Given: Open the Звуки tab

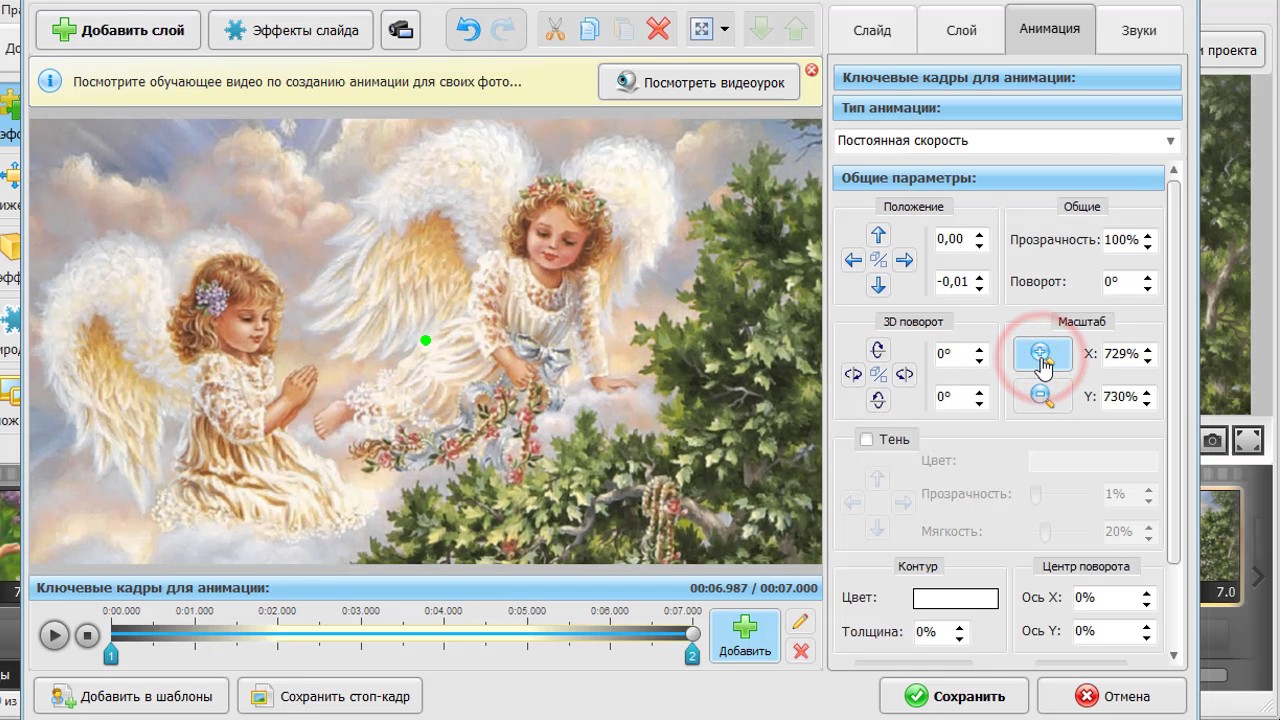Looking at the screenshot, I should click(1139, 30).
